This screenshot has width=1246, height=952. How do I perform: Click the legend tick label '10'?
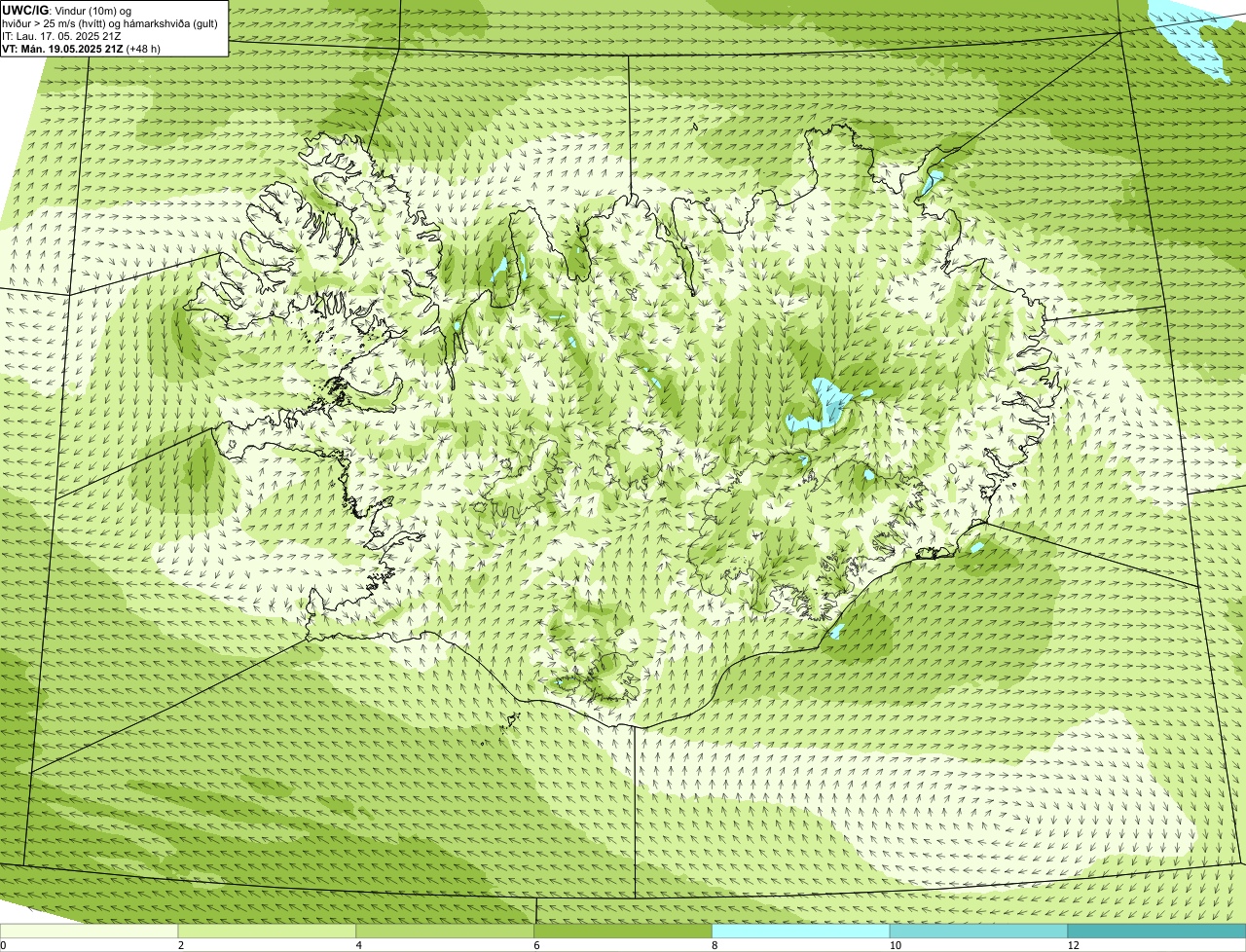(x=895, y=945)
